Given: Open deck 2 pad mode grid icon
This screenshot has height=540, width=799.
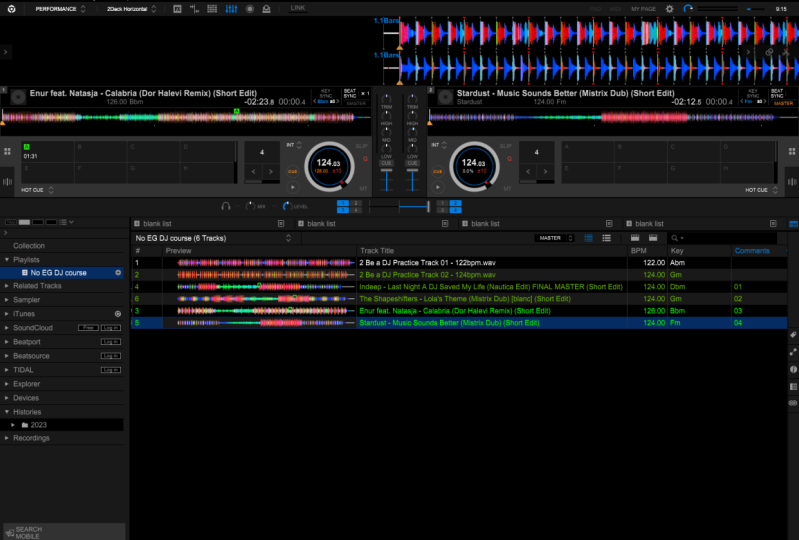Looking at the screenshot, I should point(792,151).
